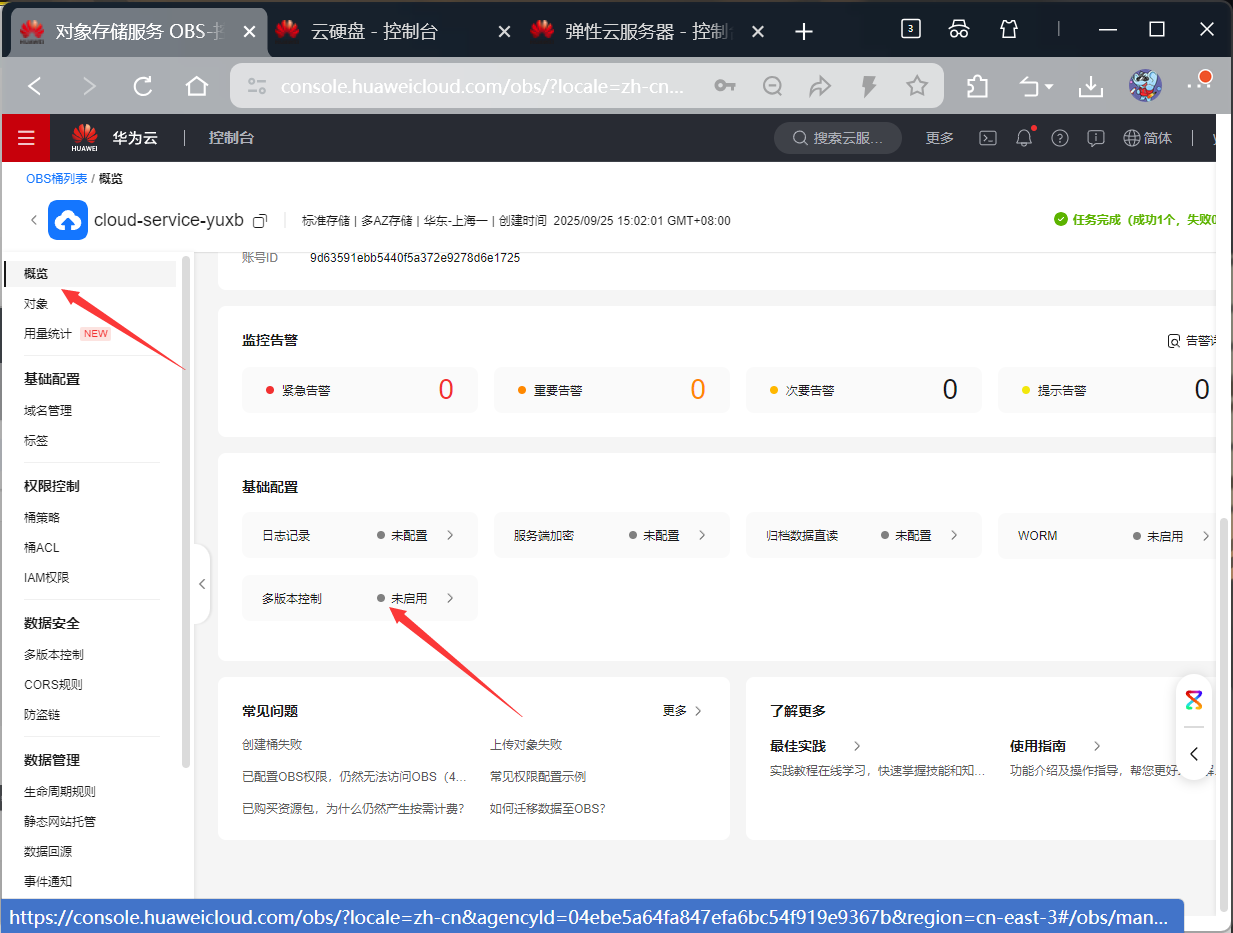Click the 紧急告警 alarm card
Image resolution: width=1233 pixels, height=933 pixels.
[360, 390]
